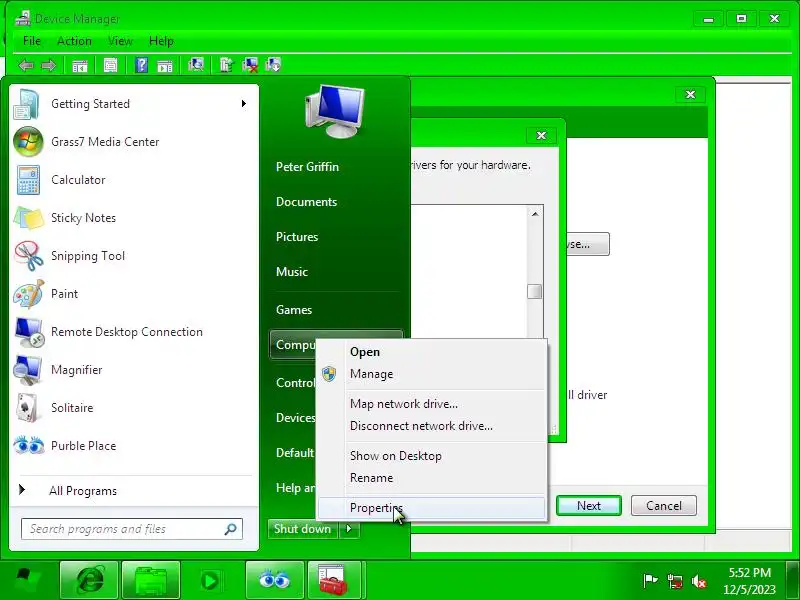
Task: Open Paint from Start menu
Action: click(x=134, y=294)
